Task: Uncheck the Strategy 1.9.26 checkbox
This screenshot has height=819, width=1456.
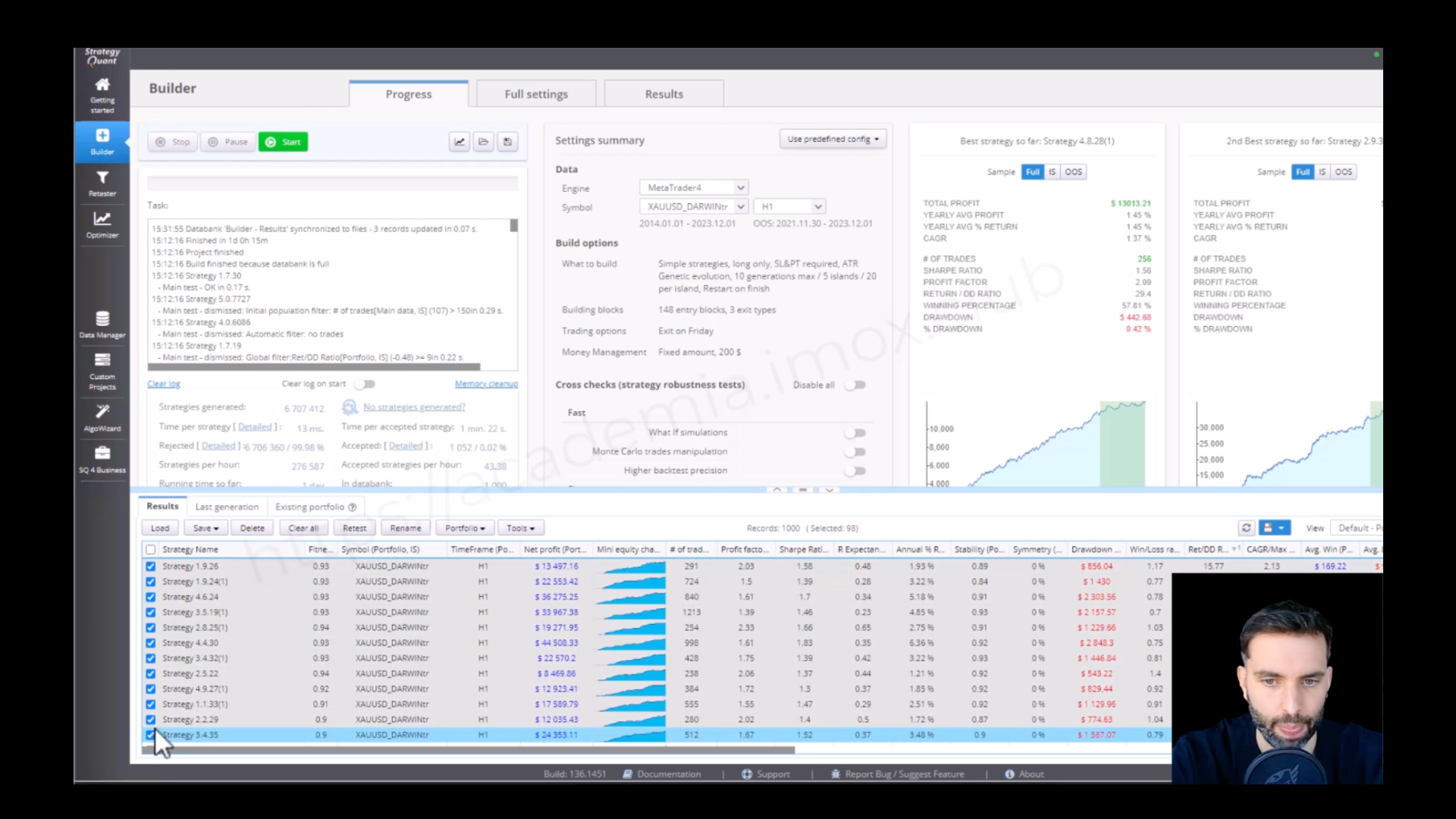Action: pos(150,566)
